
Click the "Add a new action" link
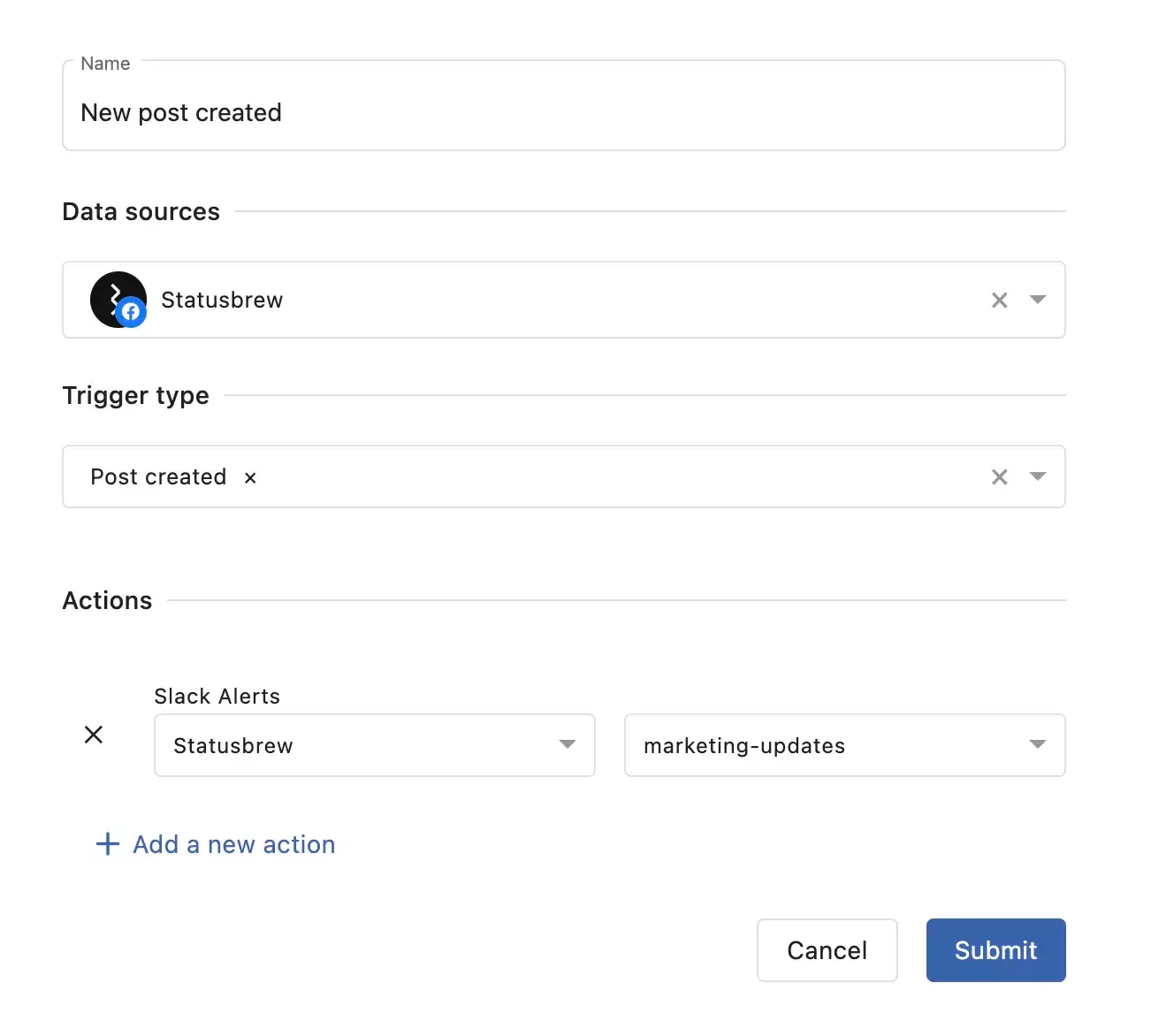coord(234,845)
